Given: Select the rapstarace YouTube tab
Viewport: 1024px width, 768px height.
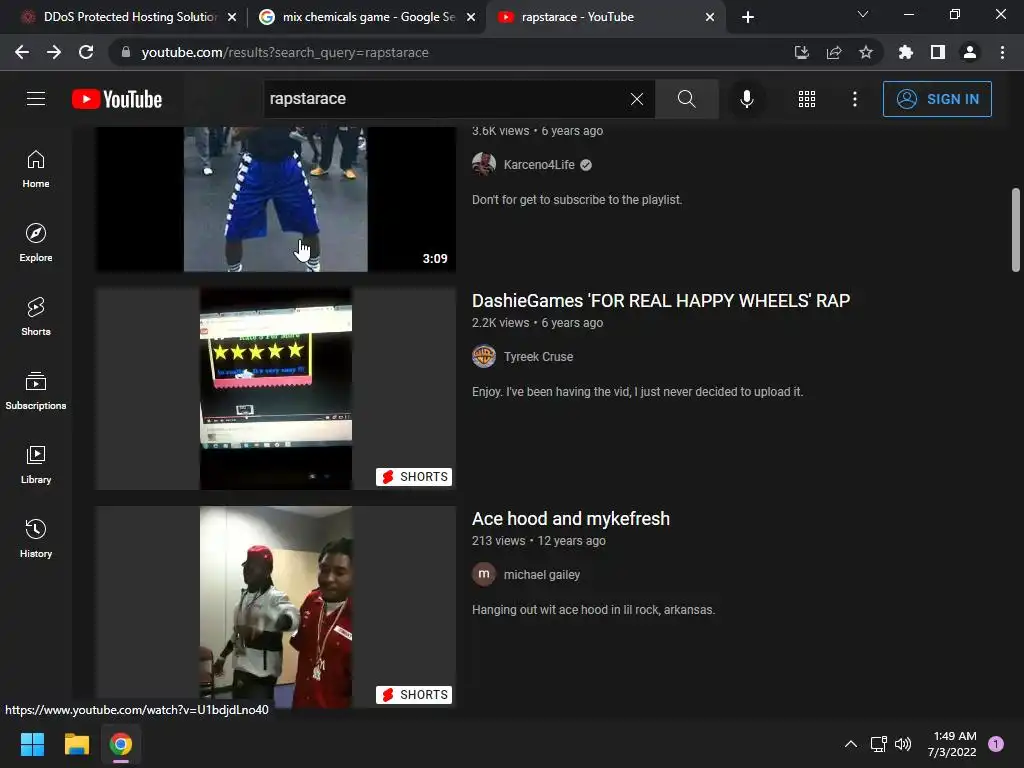Looking at the screenshot, I should pos(606,17).
